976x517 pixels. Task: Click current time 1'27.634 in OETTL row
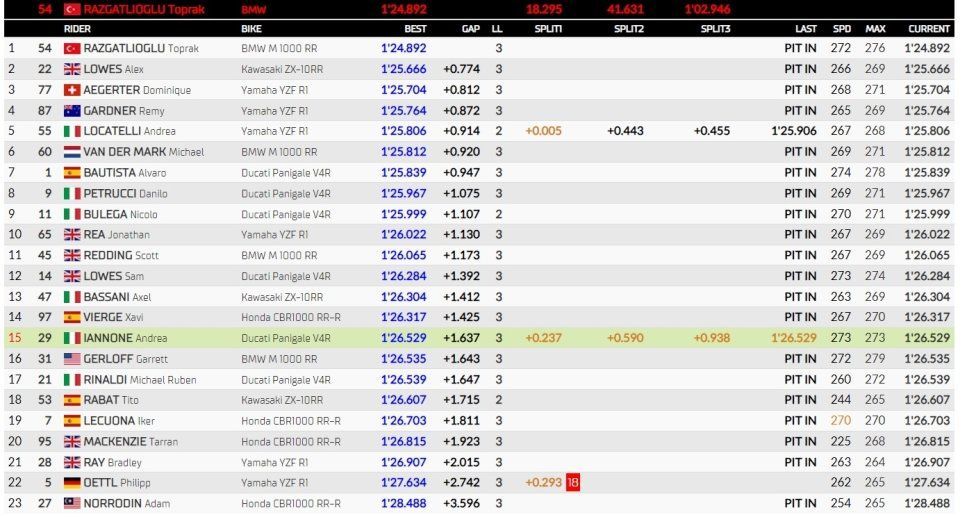(927, 483)
